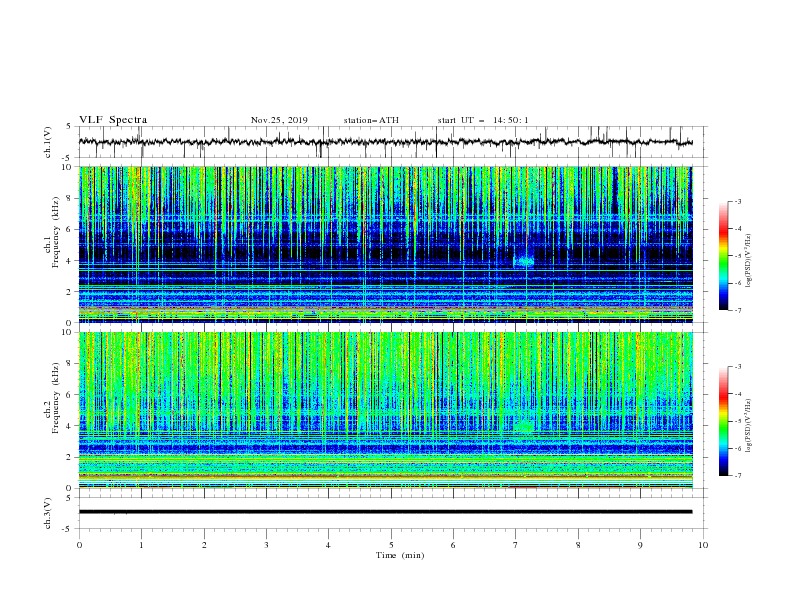Click the "ch.3(V)" axis label

48,513
